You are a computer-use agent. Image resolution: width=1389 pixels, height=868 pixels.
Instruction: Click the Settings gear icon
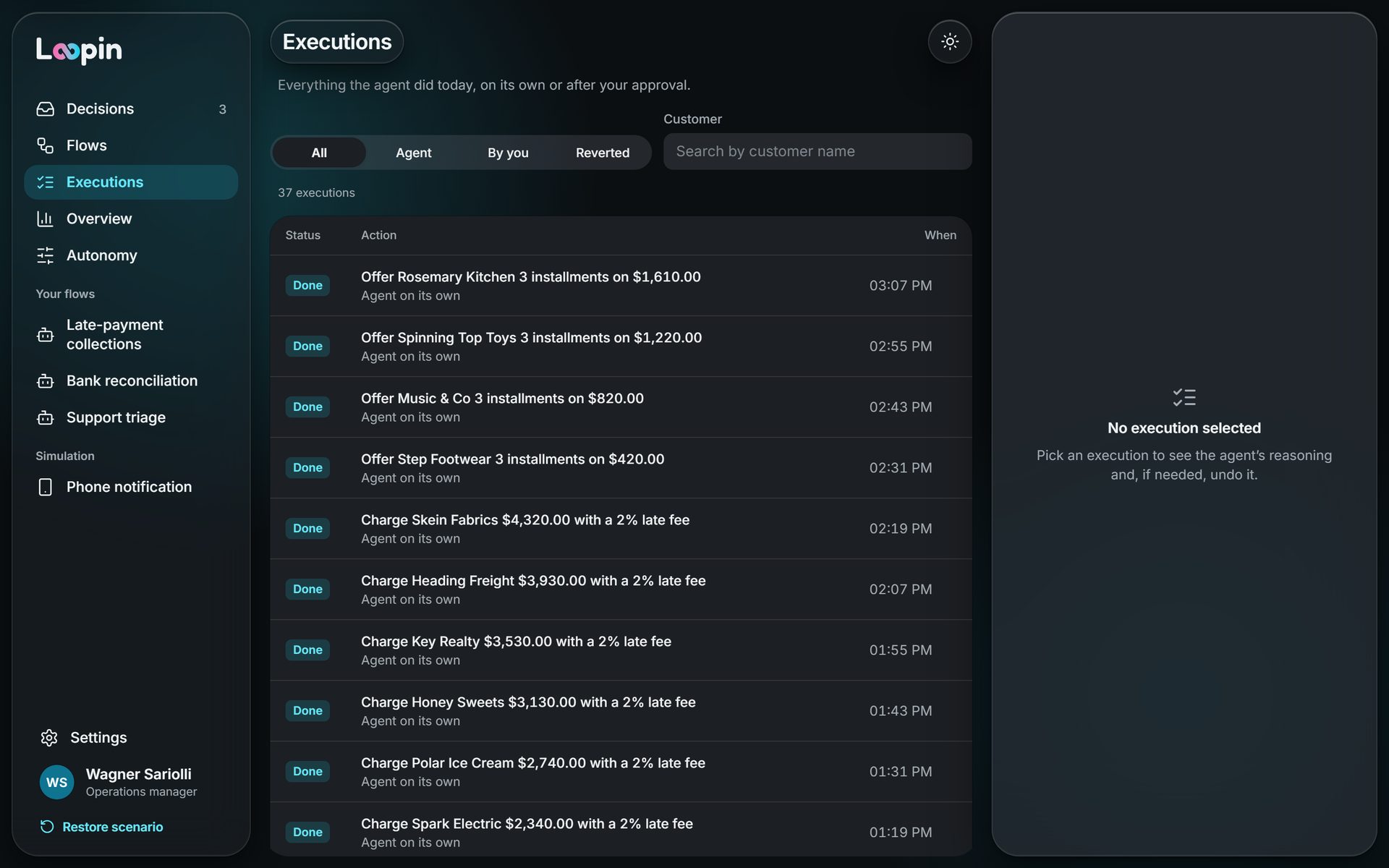pyautogui.click(x=48, y=737)
